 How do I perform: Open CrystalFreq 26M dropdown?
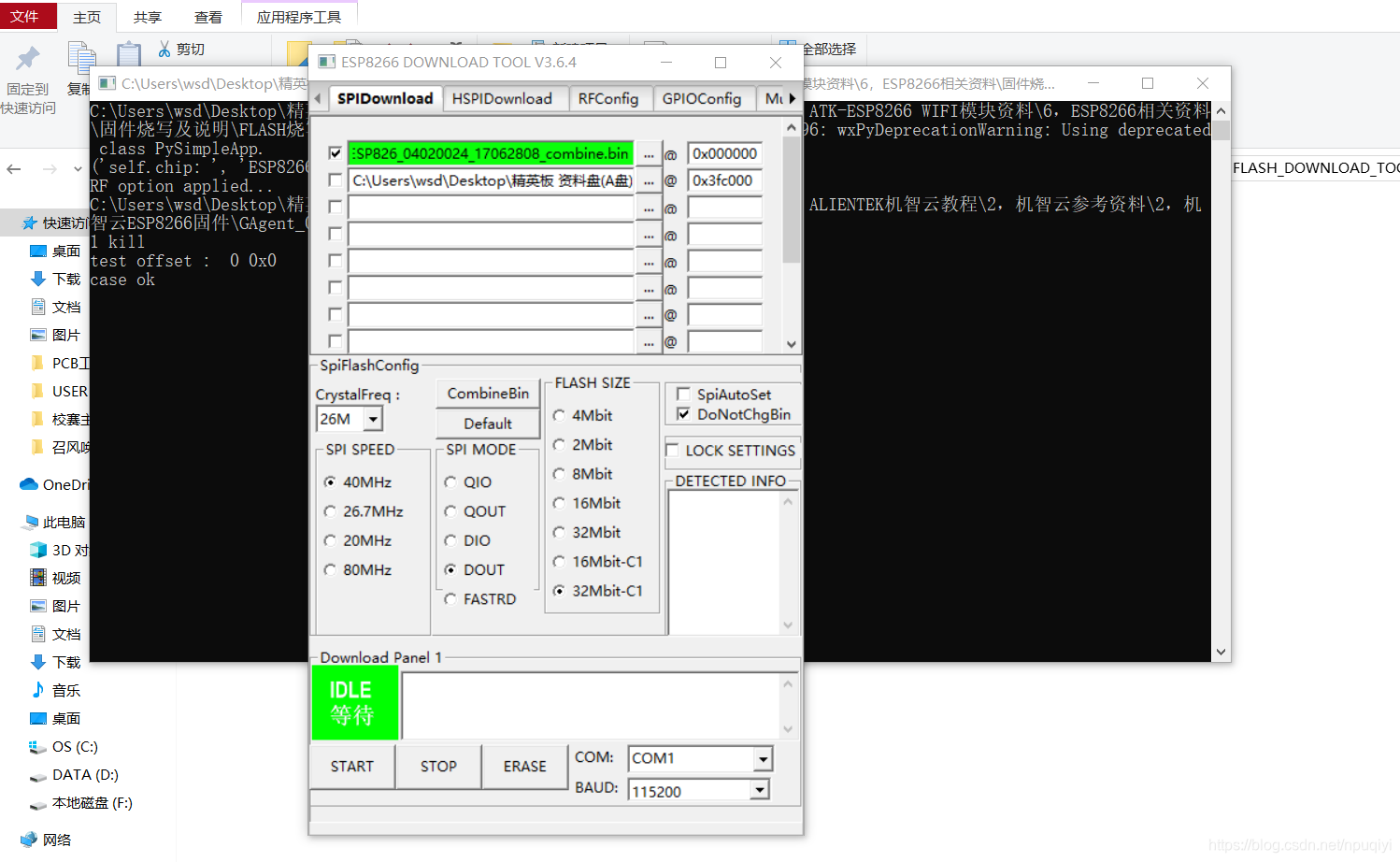(373, 419)
